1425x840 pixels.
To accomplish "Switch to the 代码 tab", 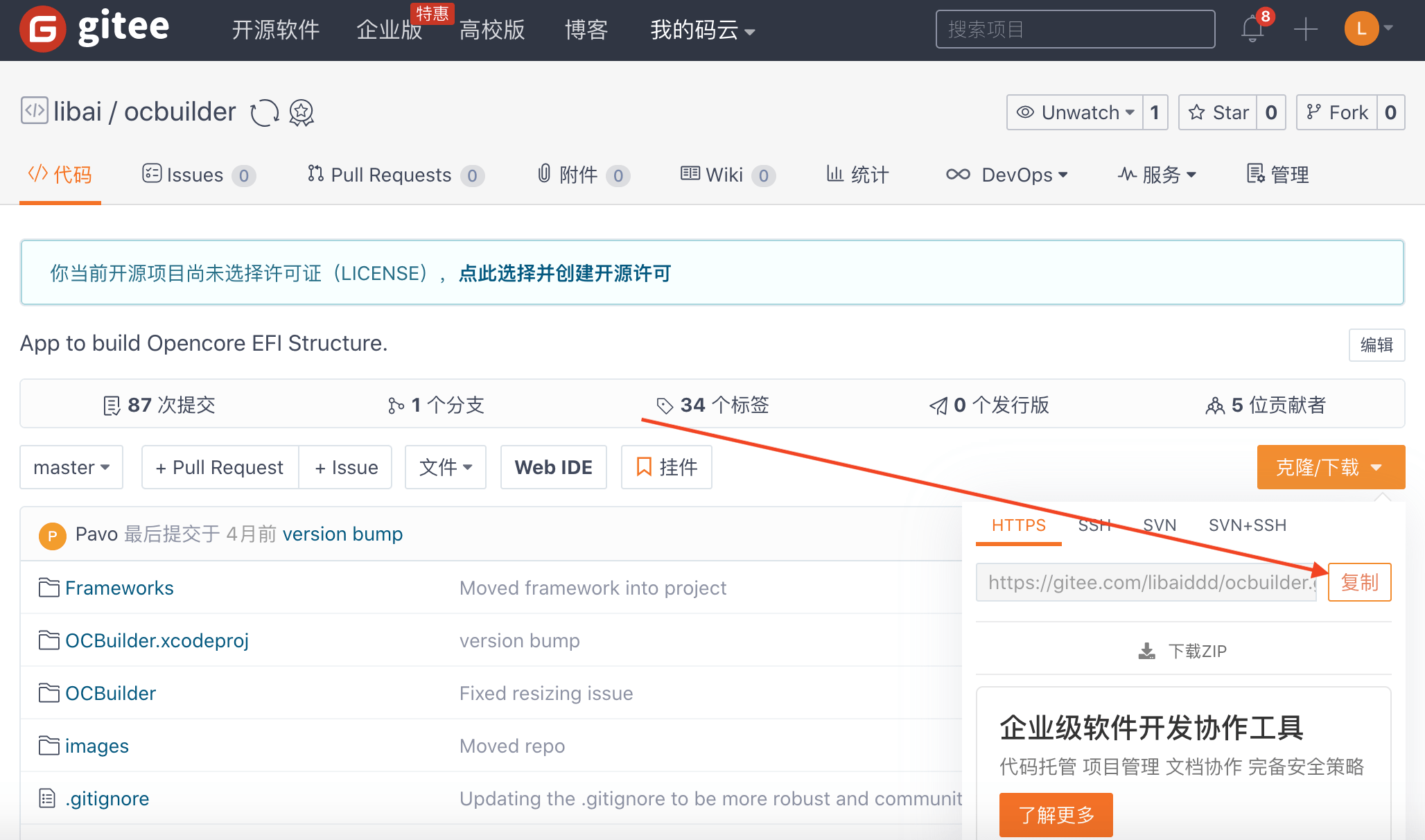I will pyautogui.click(x=60, y=175).
